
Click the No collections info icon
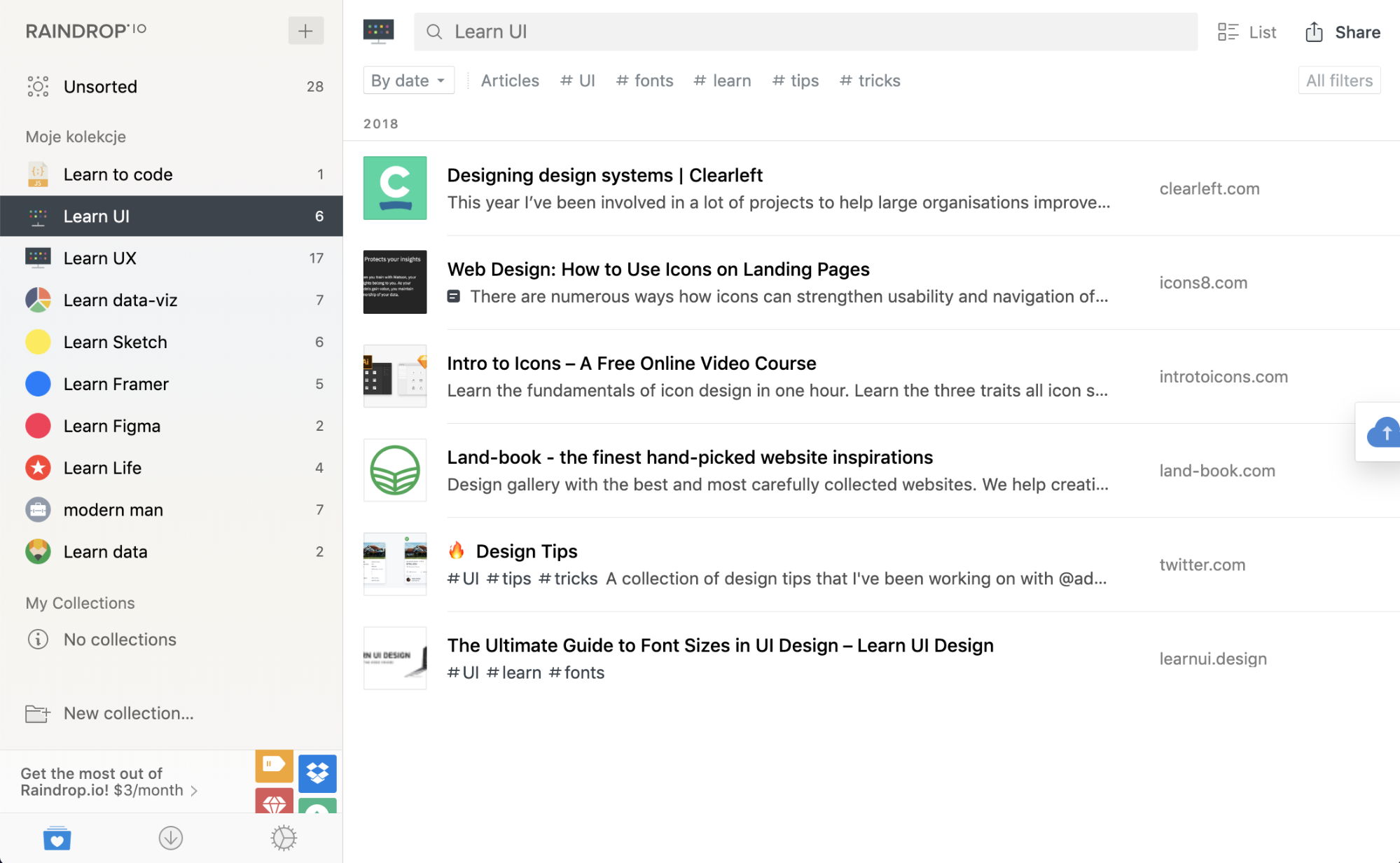click(38, 640)
